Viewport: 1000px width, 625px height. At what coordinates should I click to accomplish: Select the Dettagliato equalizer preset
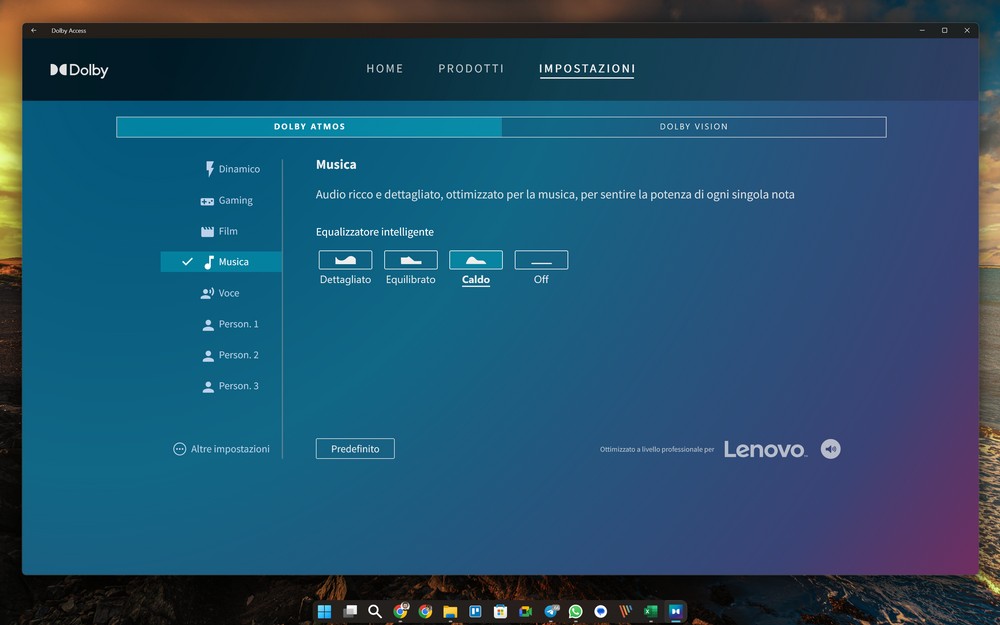tap(345, 260)
